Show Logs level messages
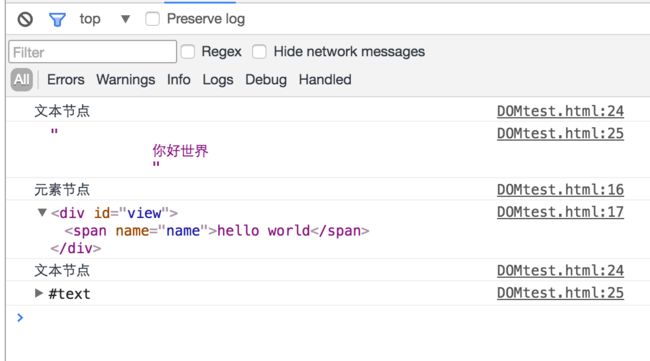This screenshot has height=361, width=650. tap(218, 80)
